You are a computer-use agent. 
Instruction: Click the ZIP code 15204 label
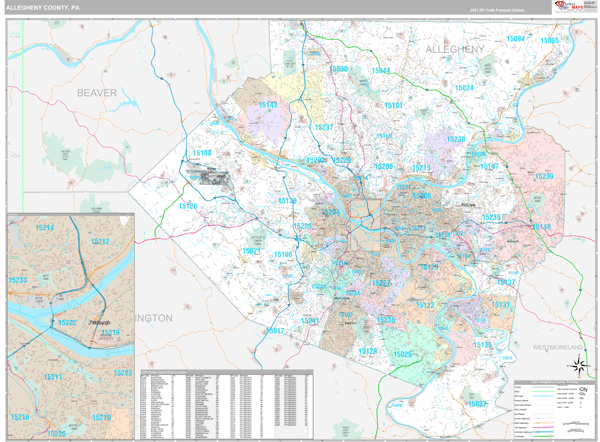[x=331, y=212]
